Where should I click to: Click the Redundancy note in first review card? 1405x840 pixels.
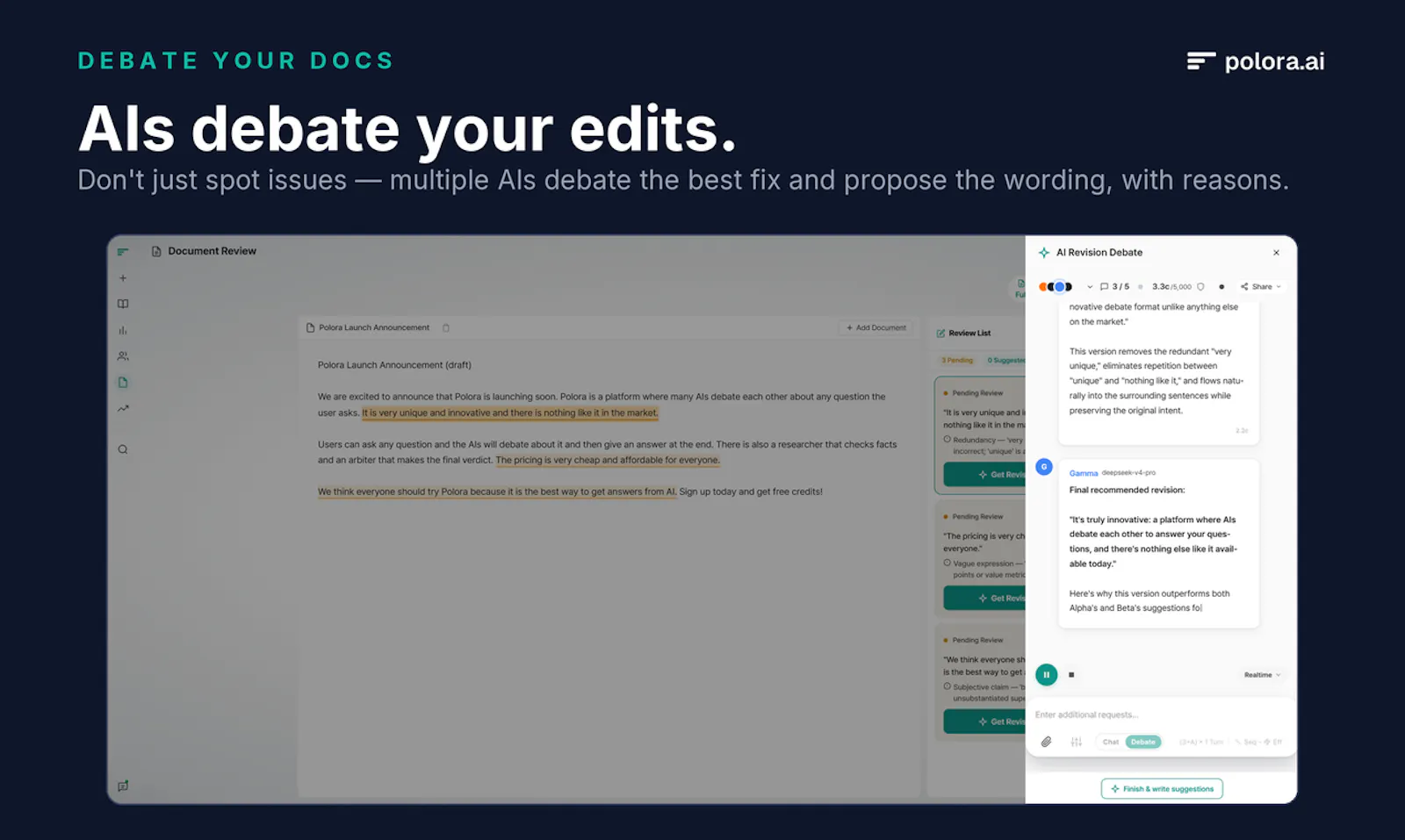click(x=984, y=446)
